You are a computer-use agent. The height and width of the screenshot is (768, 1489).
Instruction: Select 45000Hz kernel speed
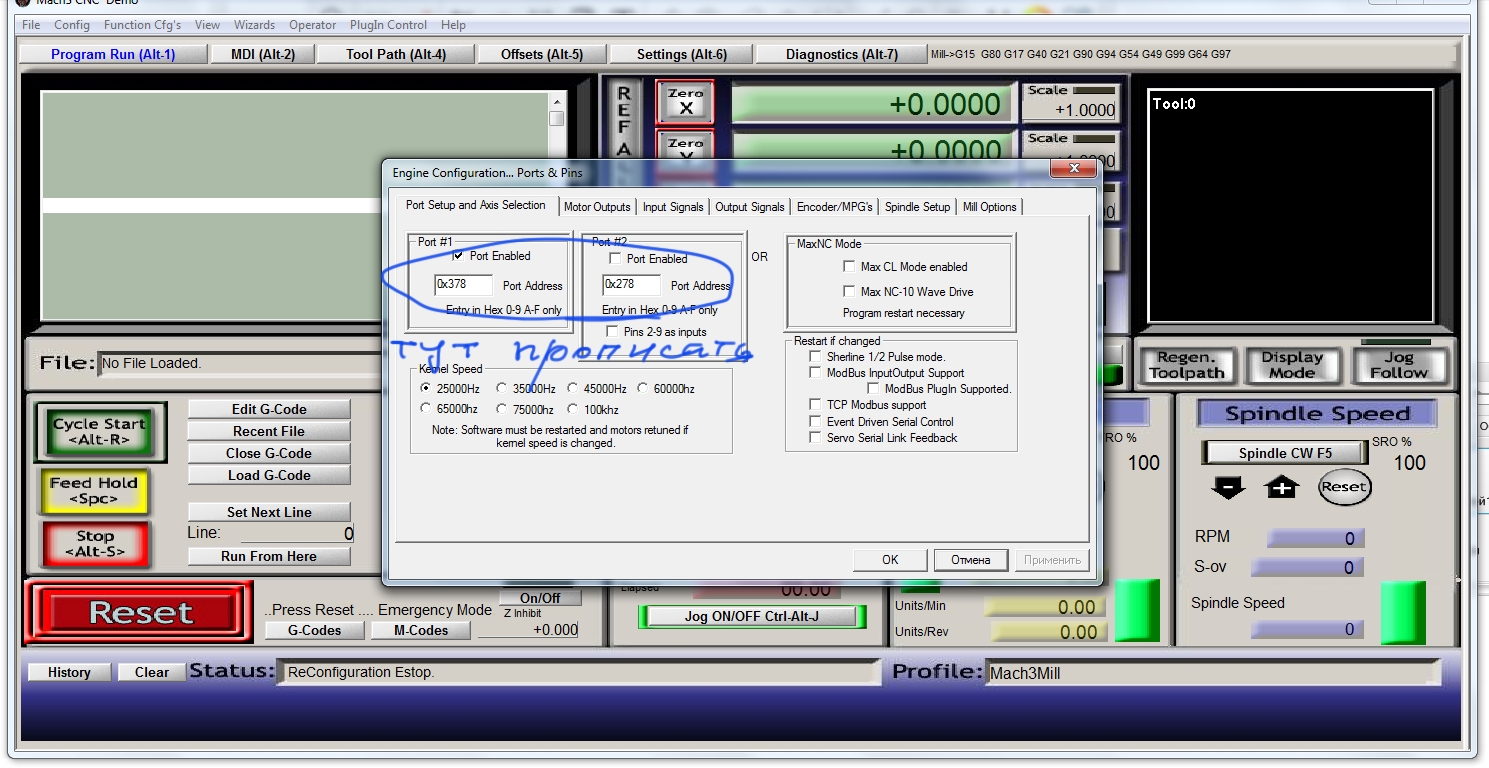[x=573, y=389]
